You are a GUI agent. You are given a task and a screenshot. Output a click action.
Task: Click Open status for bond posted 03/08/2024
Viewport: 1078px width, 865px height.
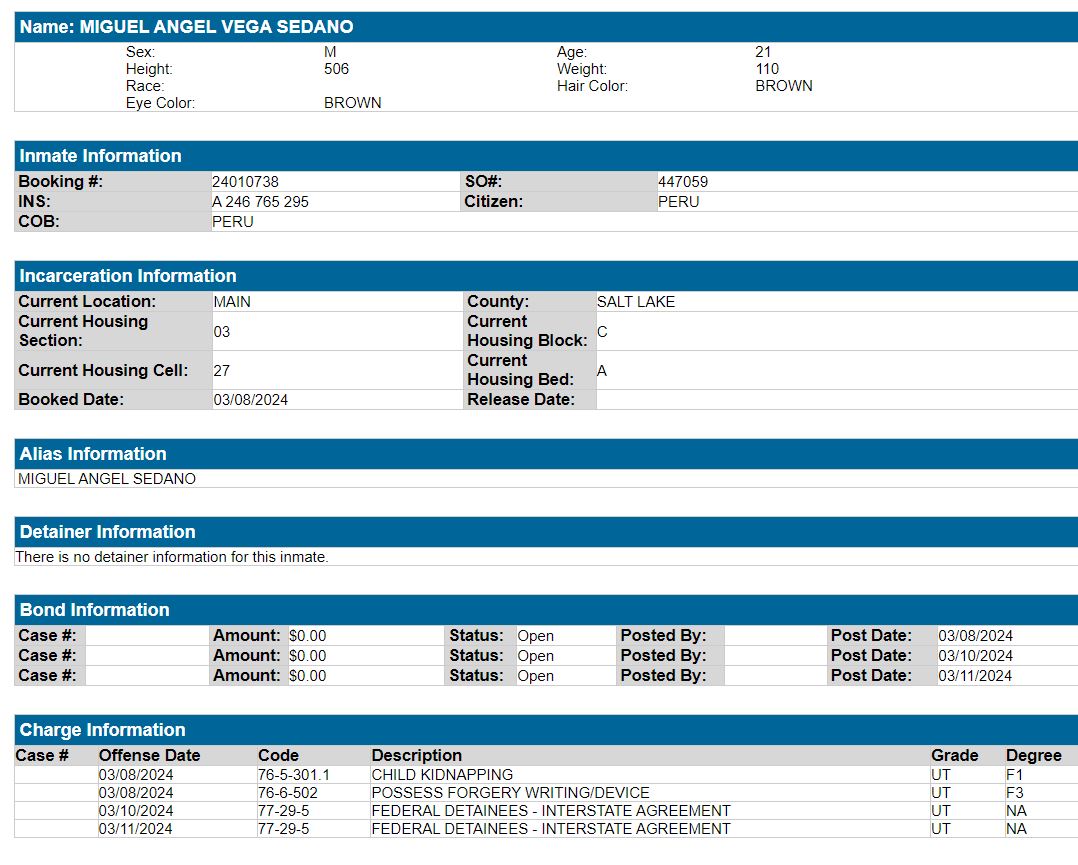coord(536,636)
